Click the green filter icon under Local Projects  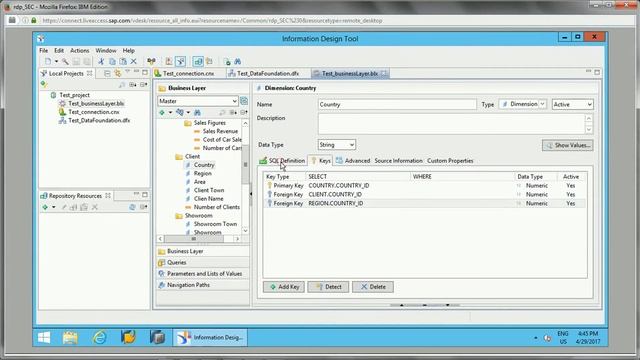44,84
